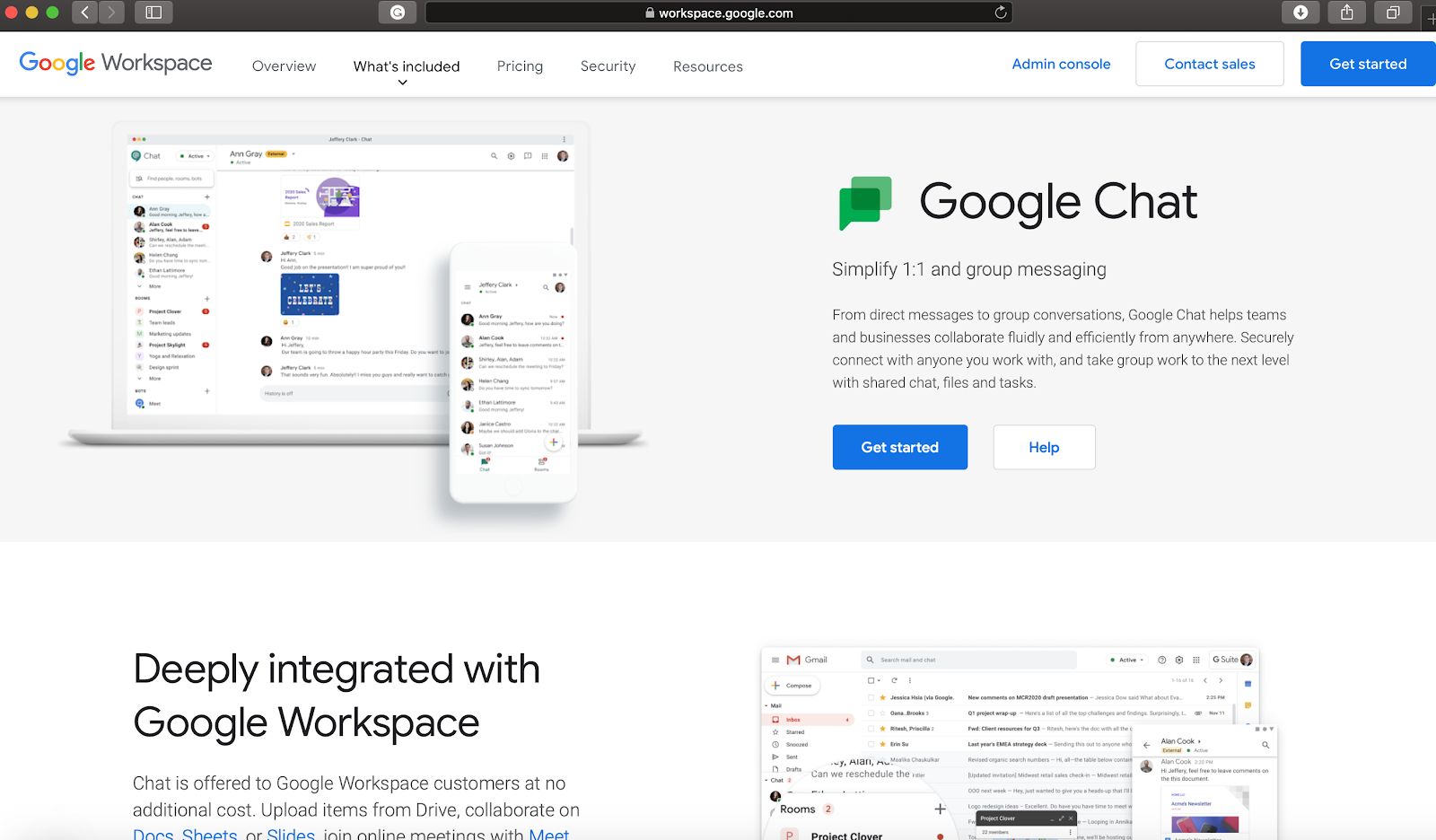Image resolution: width=1436 pixels, height=840 pixels.
Task: Show all tabs overview in Safari
Action: 1393,13
